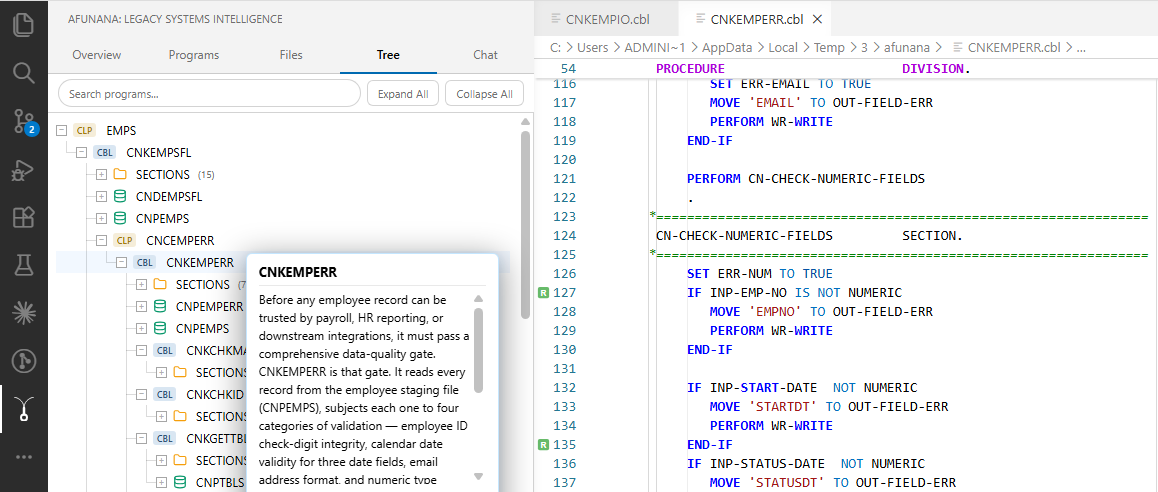The height and width of the screenshot is (492, 1158).
Task: Expand the CNPTBLS node
Action: (161, 482)
